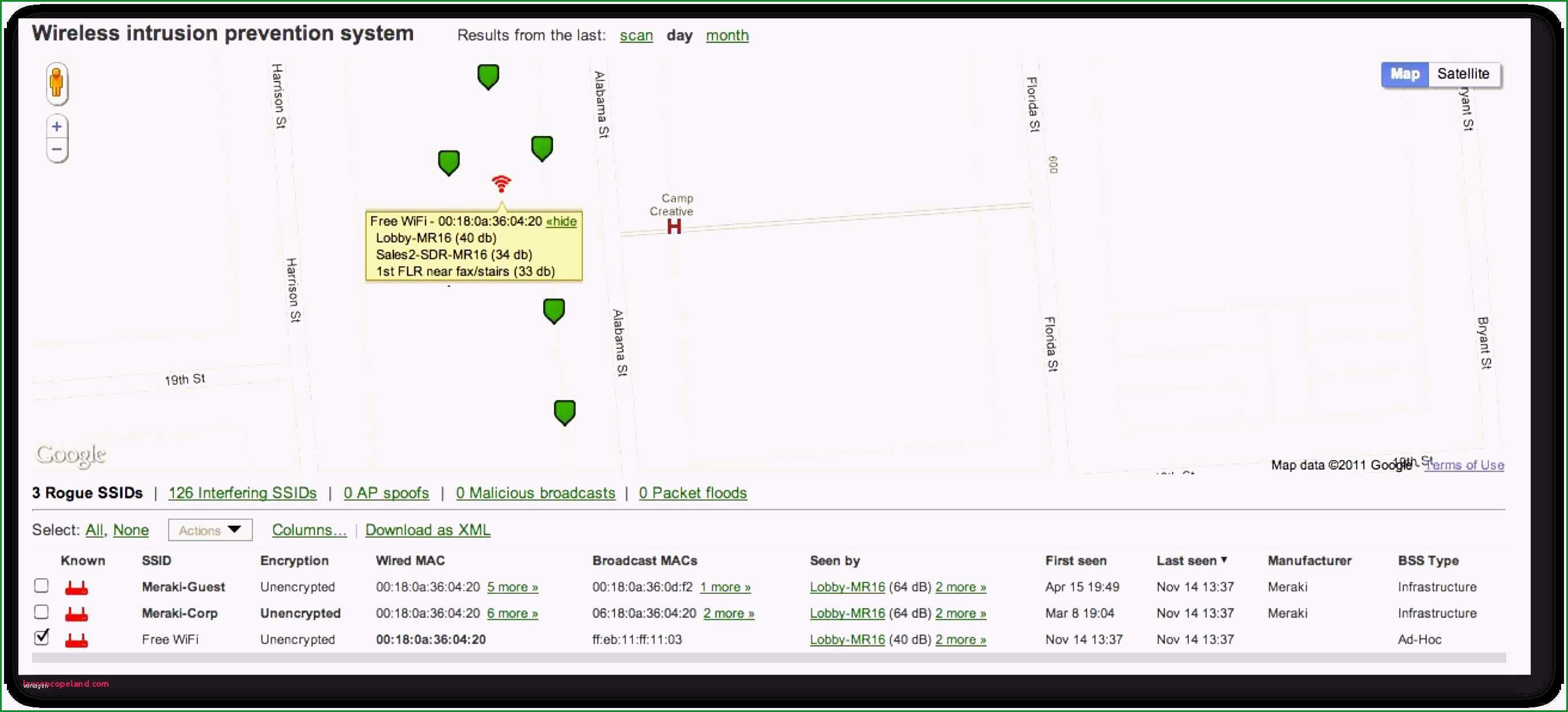View results from last scan
The width and height of the screenshot is (1568, 712).
[x=635, y=35]
